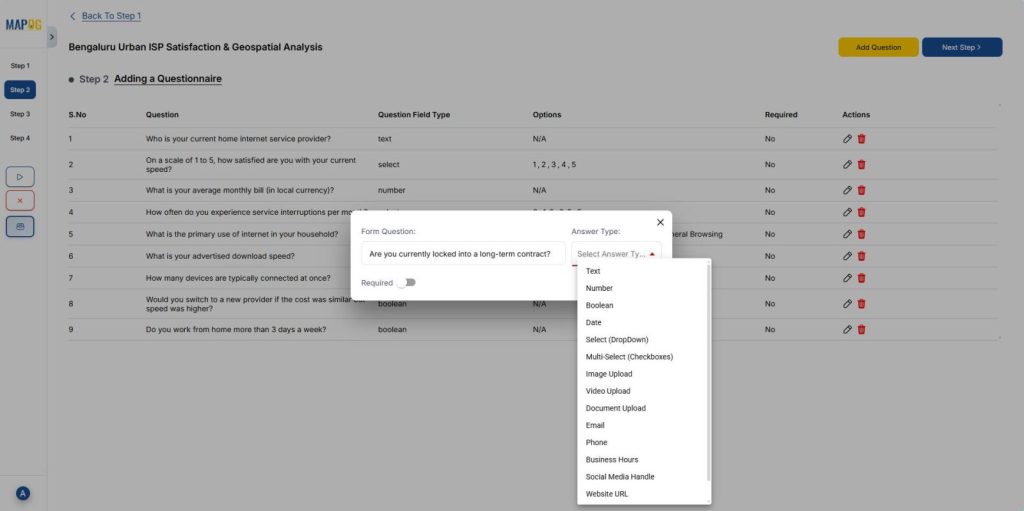Delete question 9 about working from home
This screenshot has height=511, width=1024.
pyautogui.click(x=861, y=329)
